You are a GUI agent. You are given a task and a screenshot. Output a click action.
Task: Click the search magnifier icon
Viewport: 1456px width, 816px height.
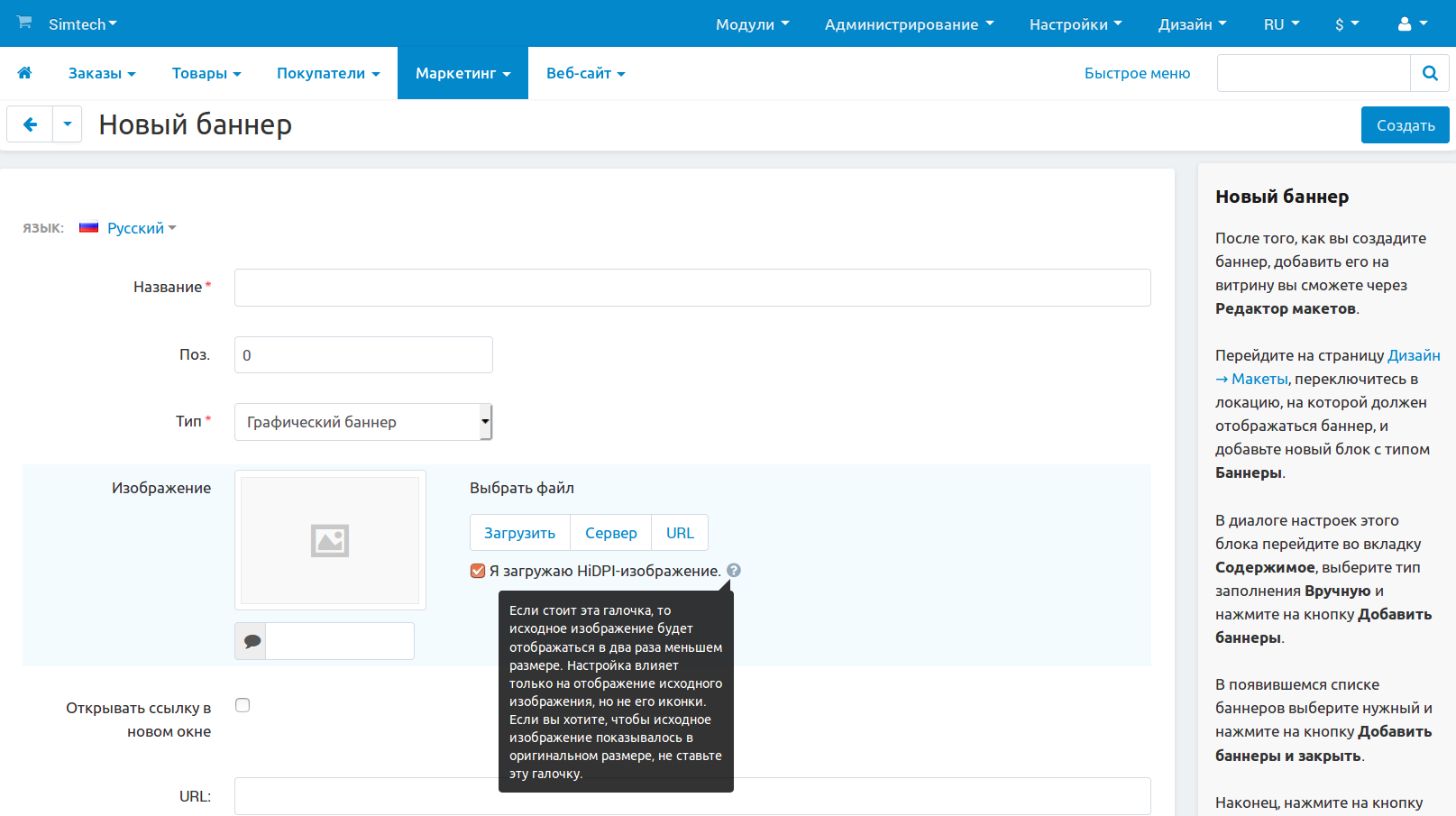1430,73
